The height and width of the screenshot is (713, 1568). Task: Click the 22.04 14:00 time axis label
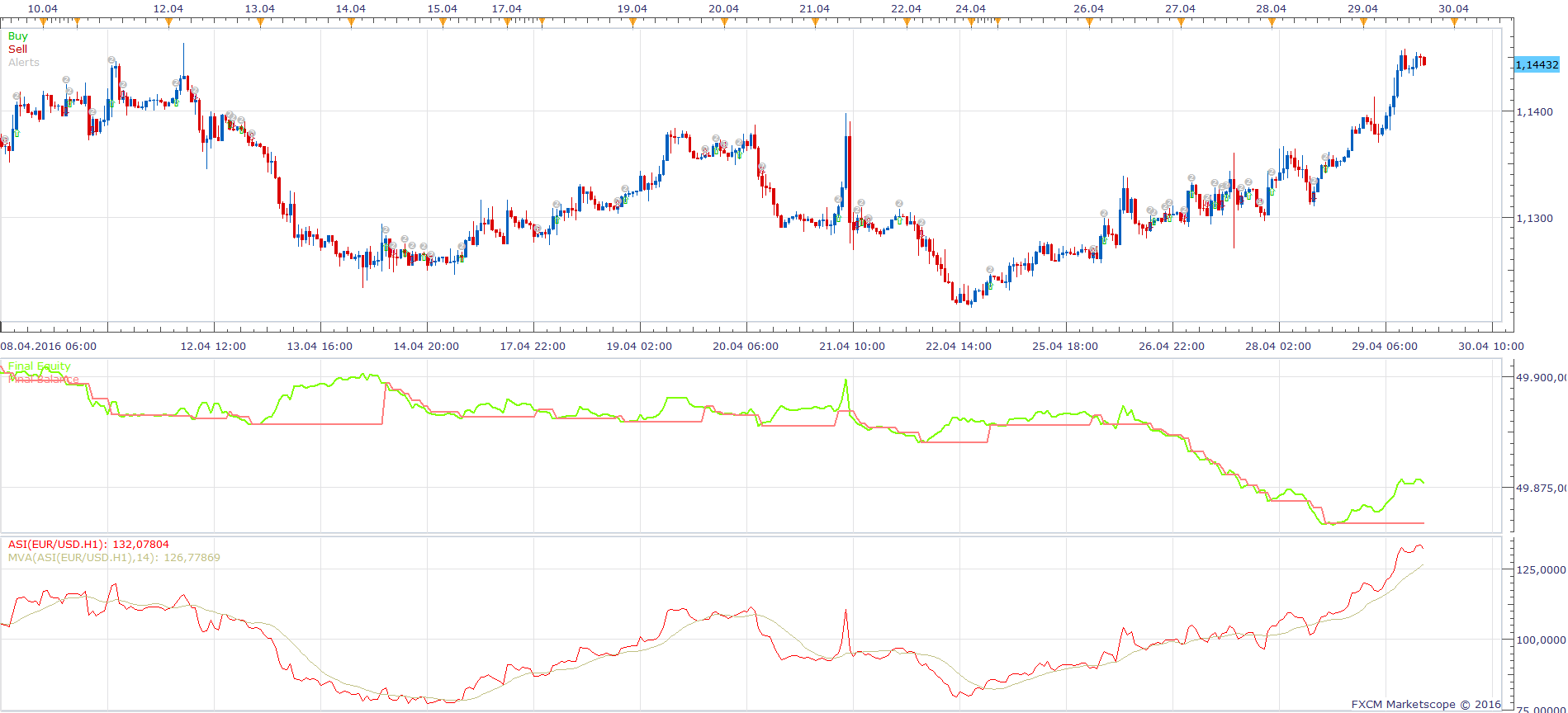959,347
